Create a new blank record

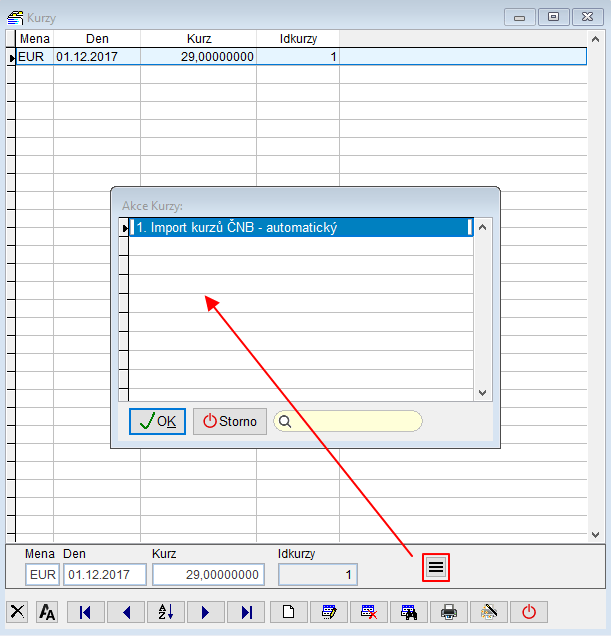[x=288, y=612]
